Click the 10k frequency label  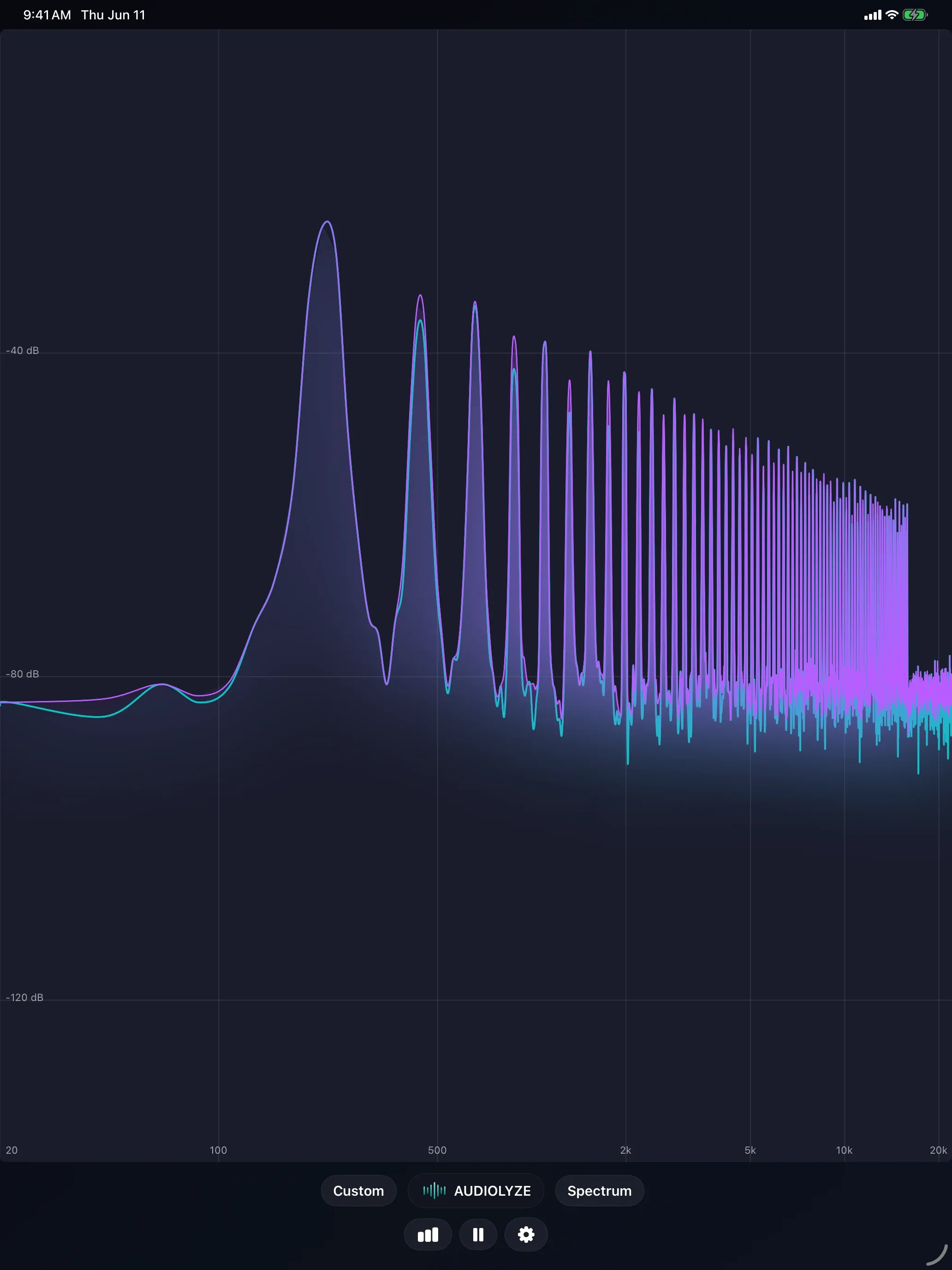point(844,1150)
